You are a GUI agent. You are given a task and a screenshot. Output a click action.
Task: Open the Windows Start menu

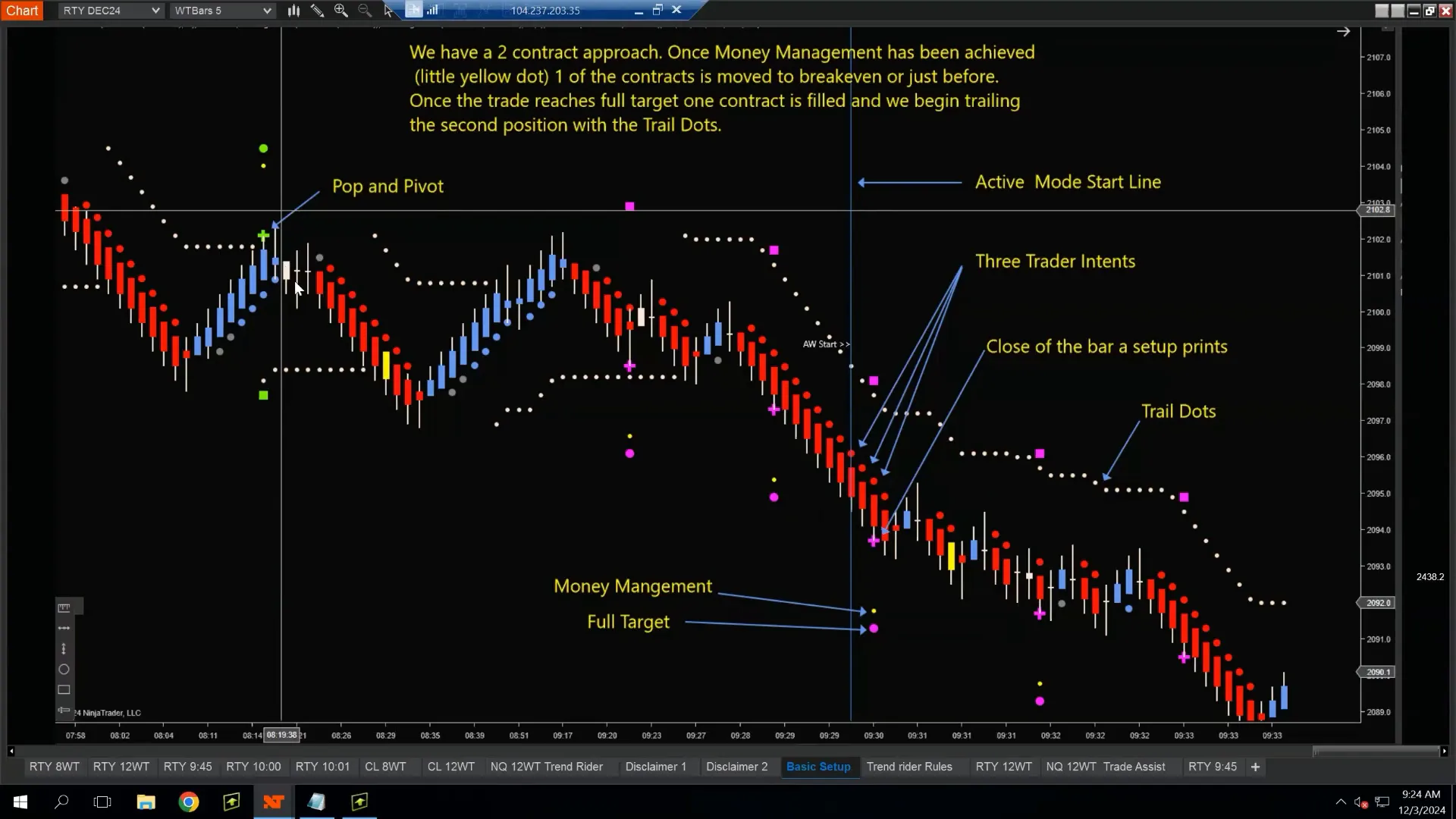point(20,802)
